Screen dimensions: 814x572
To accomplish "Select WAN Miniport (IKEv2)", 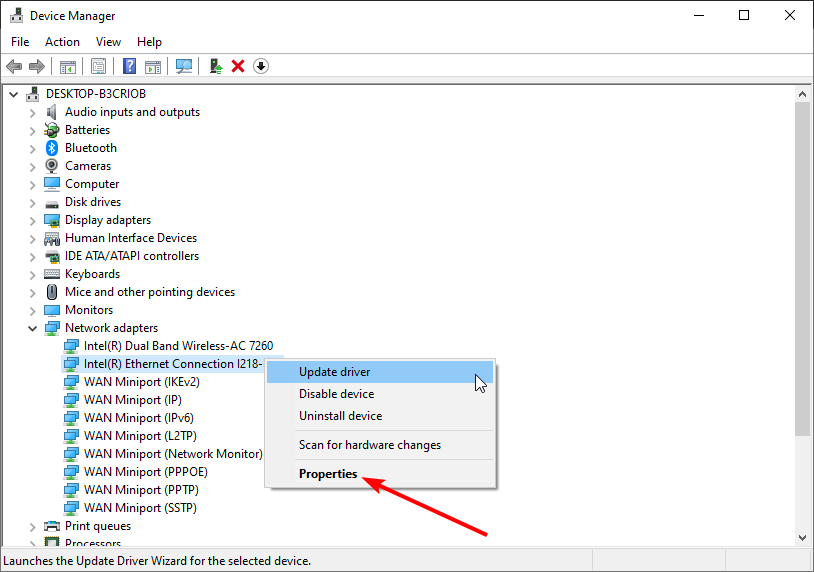I will coord(141,382).
